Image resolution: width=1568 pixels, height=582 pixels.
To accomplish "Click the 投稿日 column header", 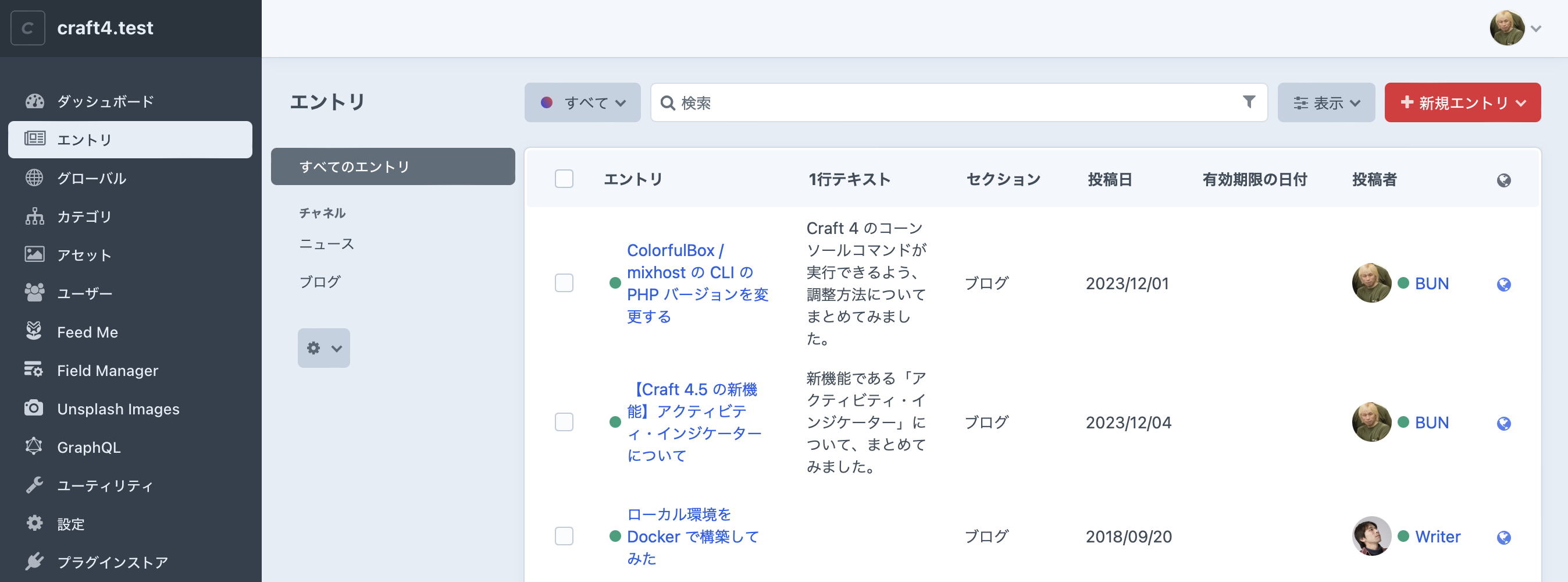I will coord(1109,179).
